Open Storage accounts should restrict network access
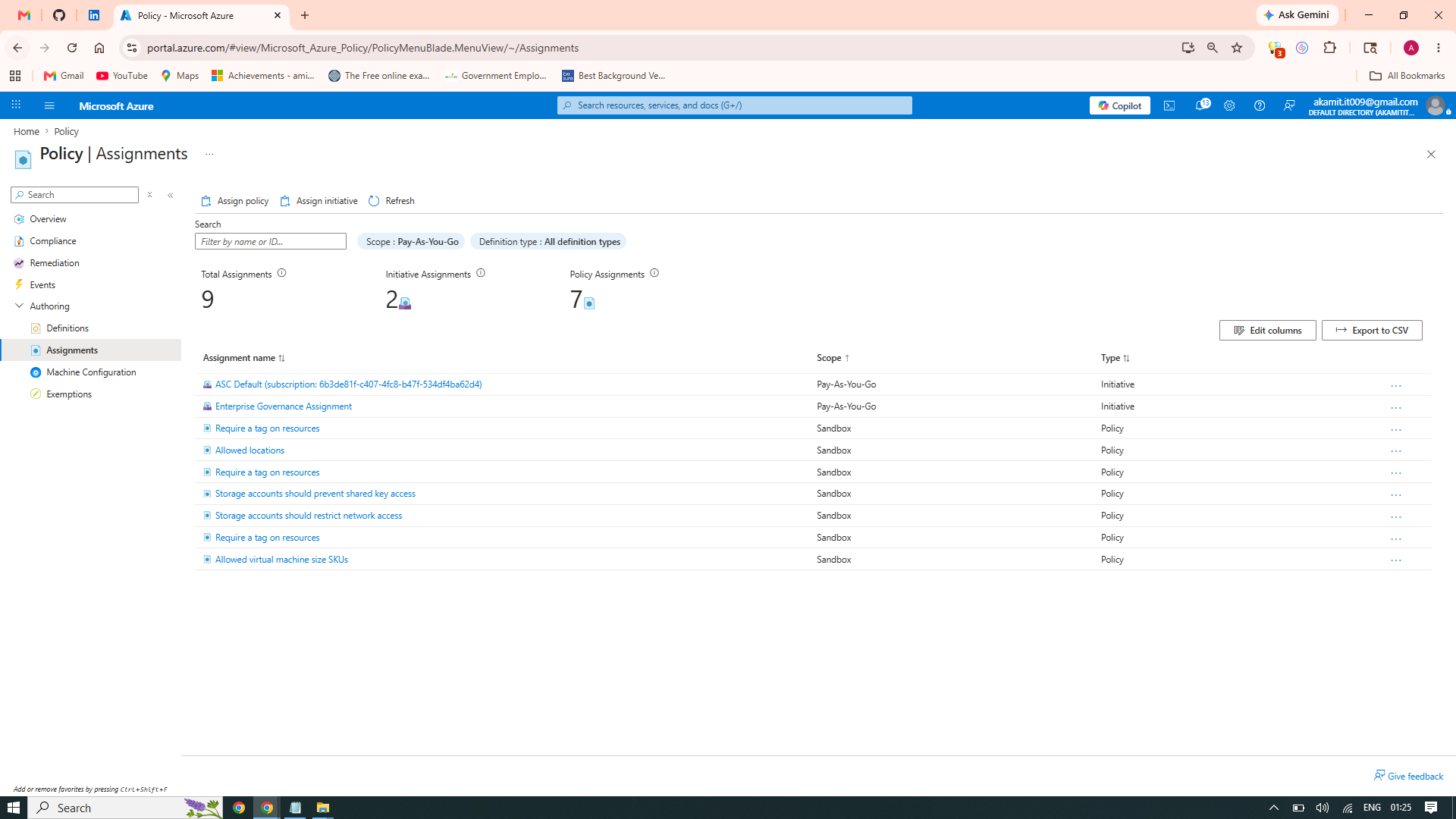The width and height of the screenshot is (1456, 819). tap(308, 516)
